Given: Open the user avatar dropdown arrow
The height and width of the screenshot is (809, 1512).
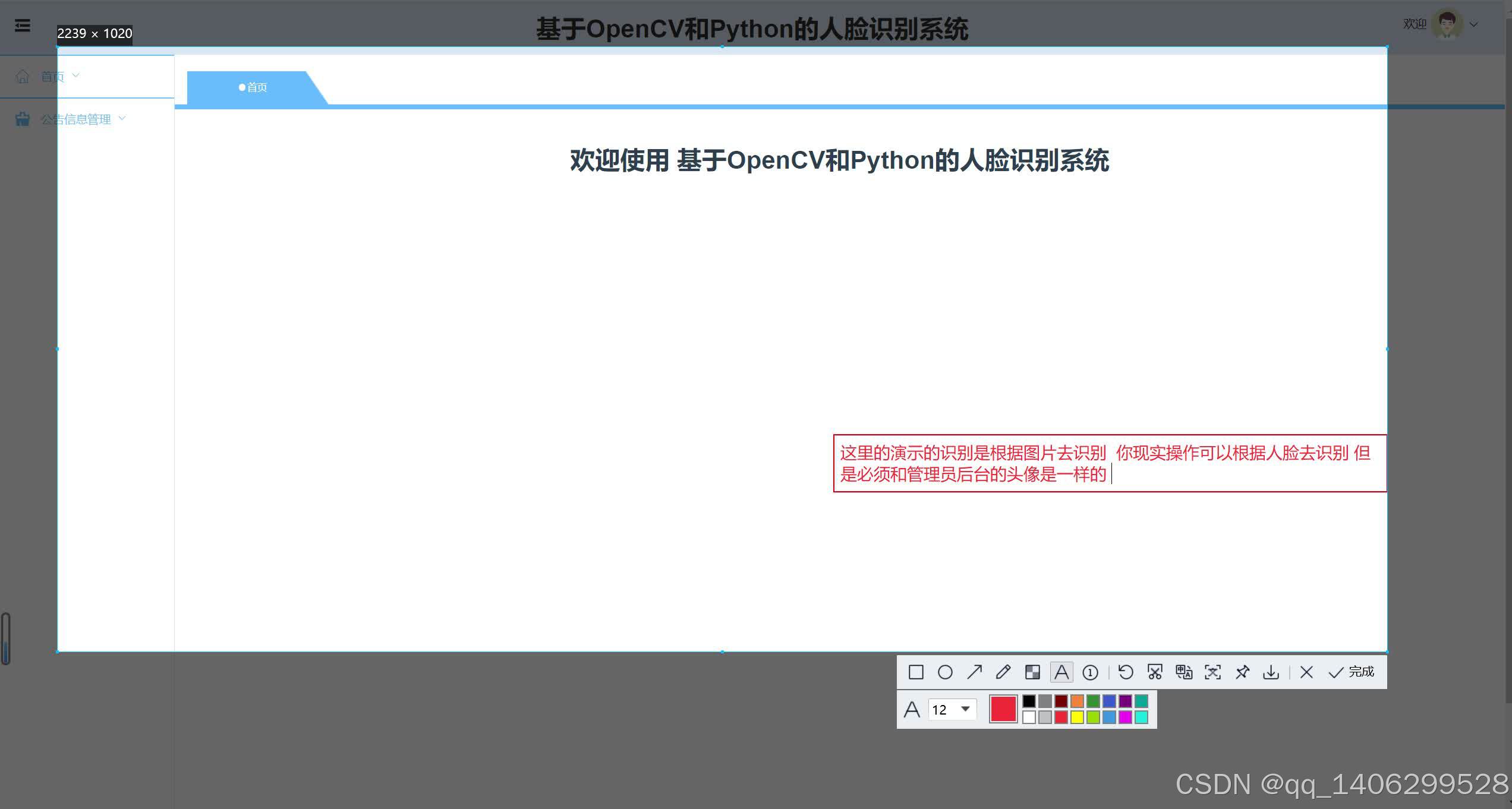Looking at the screenshot, I should pyautogui.click(x=1473, y=24).
